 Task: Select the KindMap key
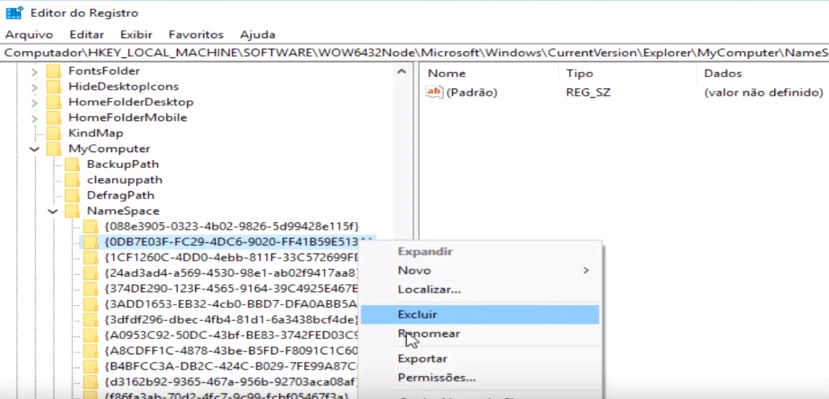96,133
